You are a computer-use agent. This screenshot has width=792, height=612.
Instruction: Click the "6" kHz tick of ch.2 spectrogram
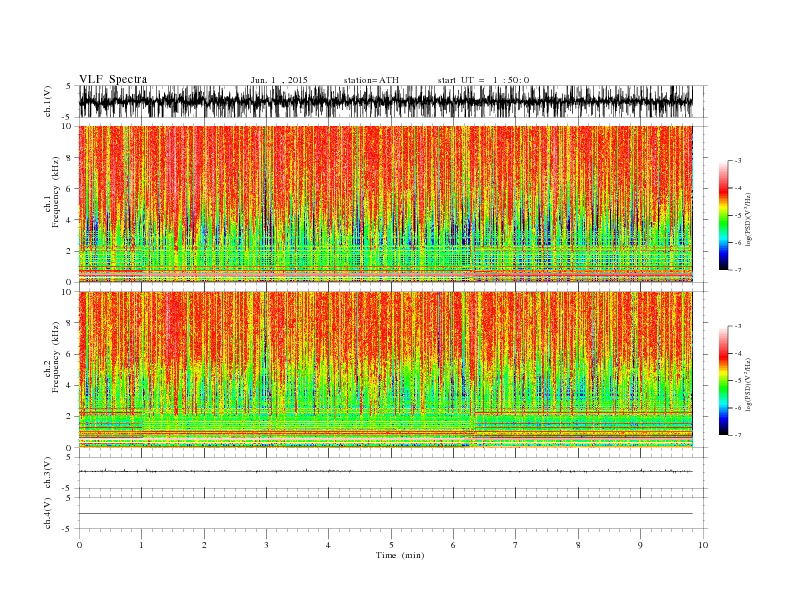point(69,354)
